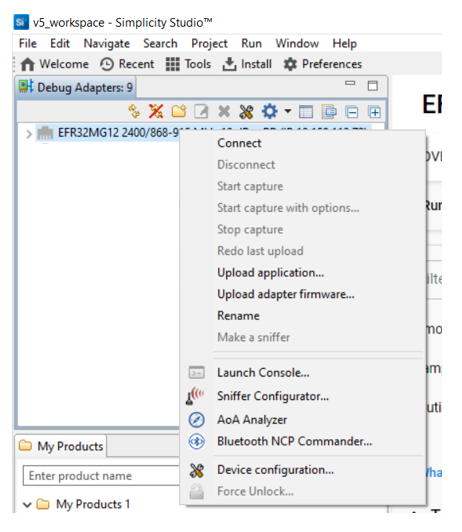Open the Window menu

297,43
